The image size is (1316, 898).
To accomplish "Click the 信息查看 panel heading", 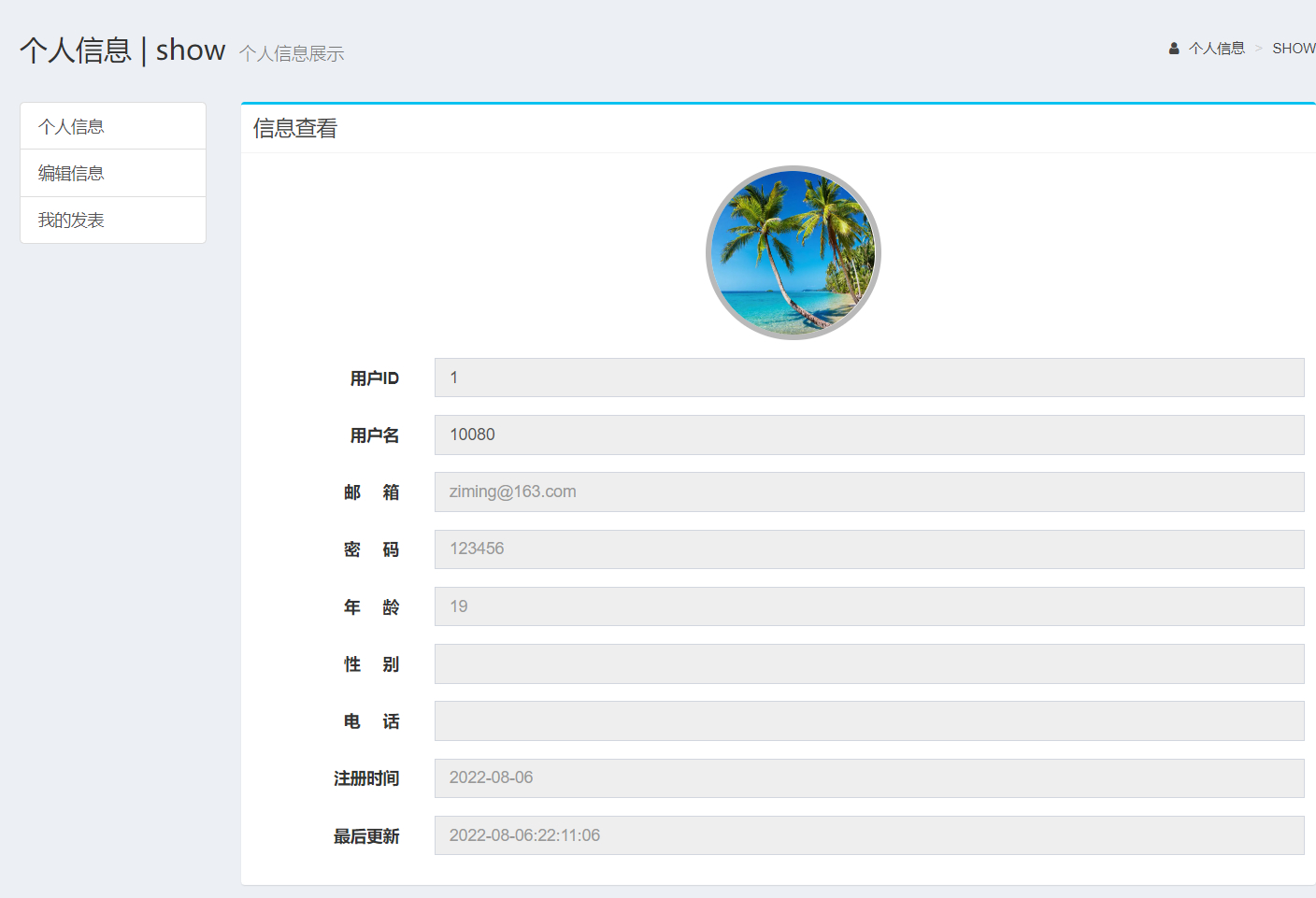I will (x=294, y=127).
